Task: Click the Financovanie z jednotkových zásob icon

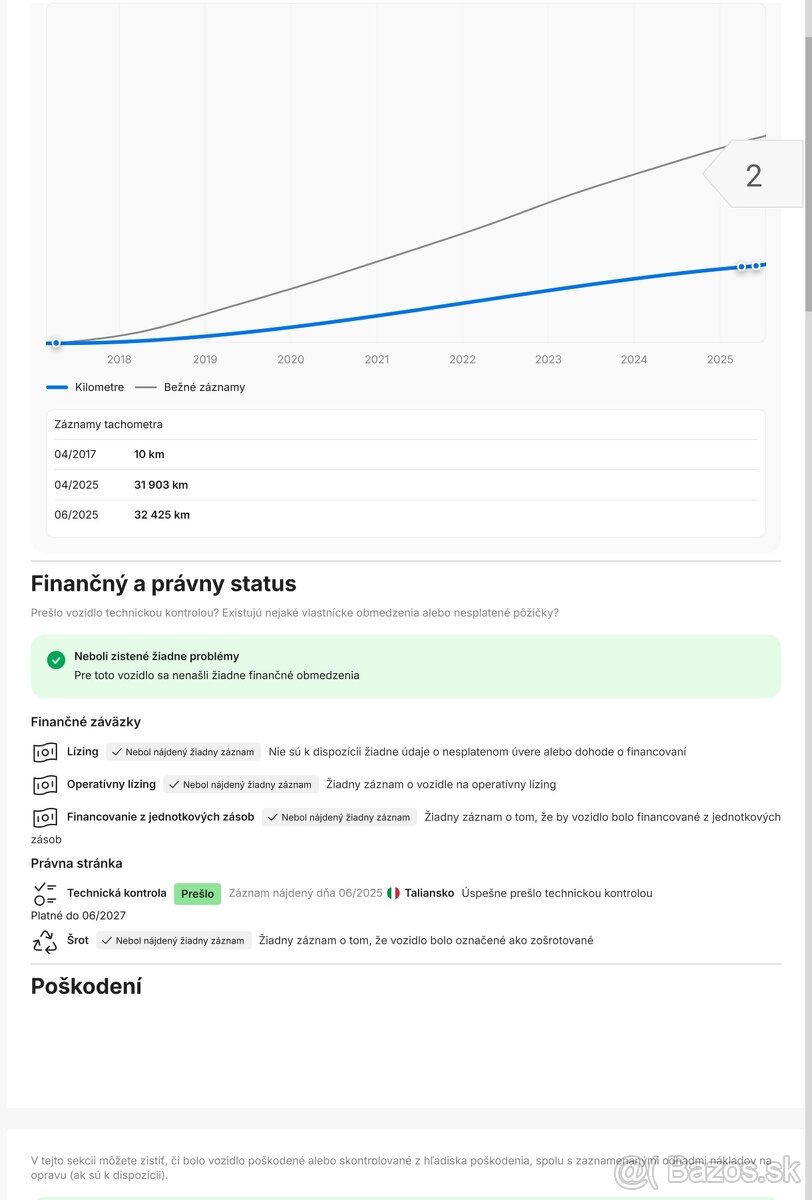Action: click(45, 817)
